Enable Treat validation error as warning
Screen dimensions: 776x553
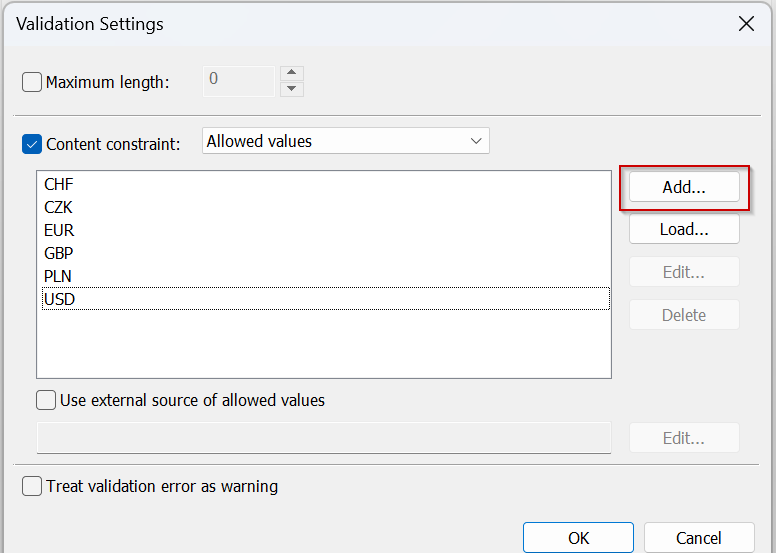[32, 486]
